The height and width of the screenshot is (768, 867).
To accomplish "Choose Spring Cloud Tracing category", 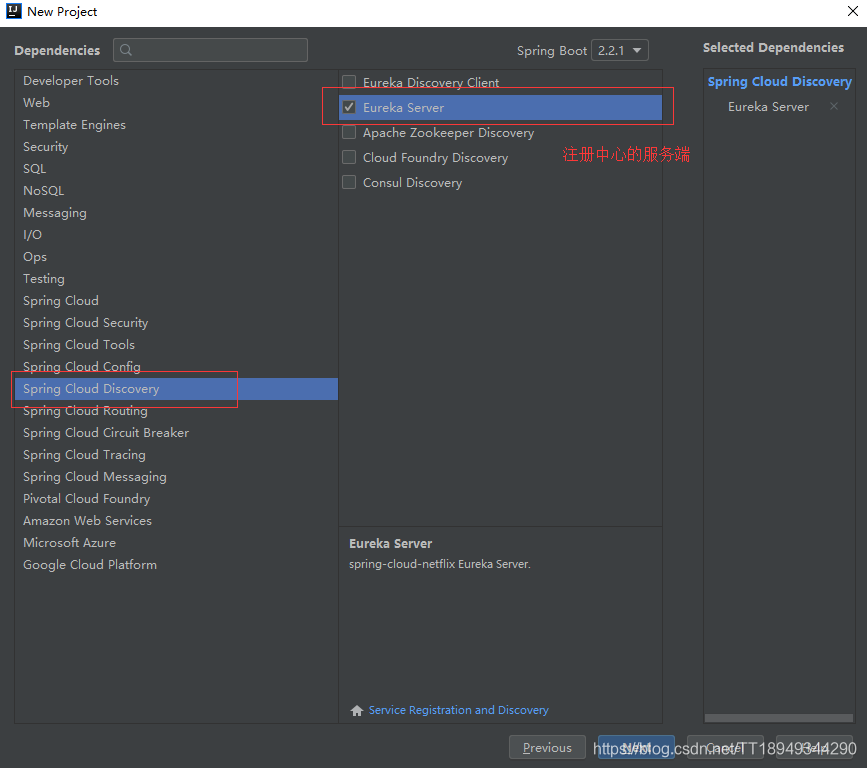I will point(176,455).
